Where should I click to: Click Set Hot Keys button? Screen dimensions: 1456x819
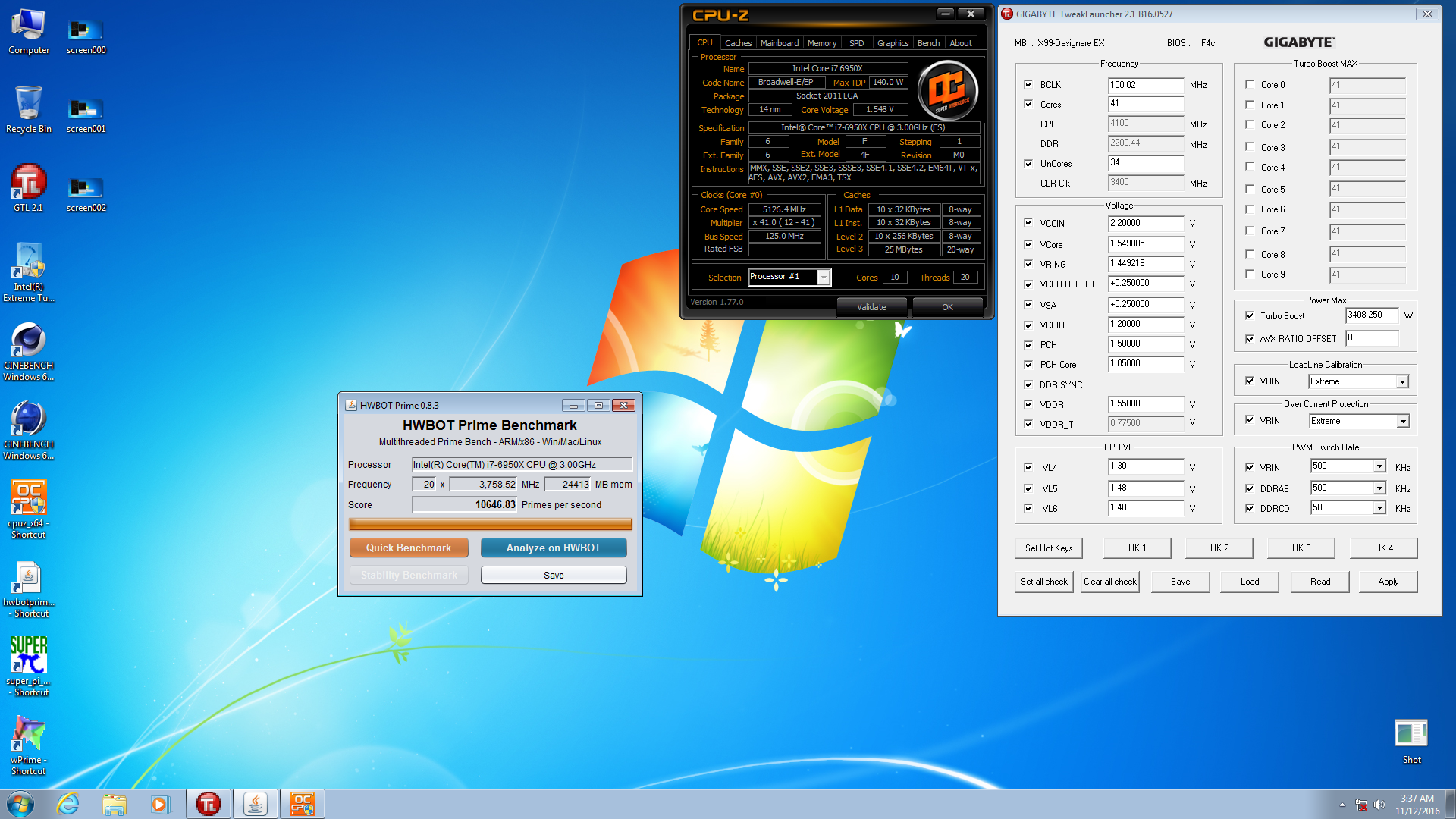(x=1049, y=548)
